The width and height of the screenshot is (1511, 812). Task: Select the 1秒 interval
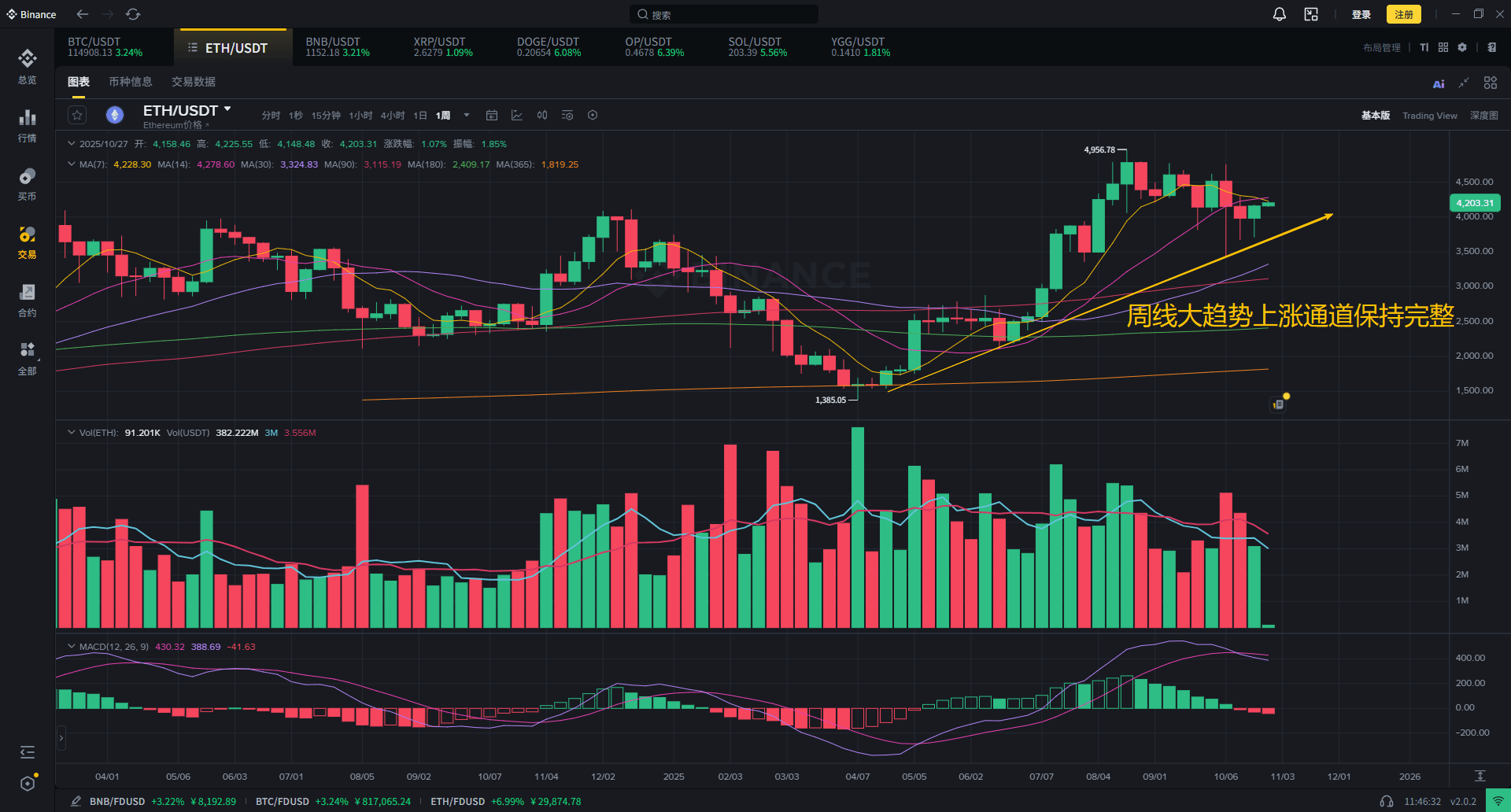coord(296,115)
